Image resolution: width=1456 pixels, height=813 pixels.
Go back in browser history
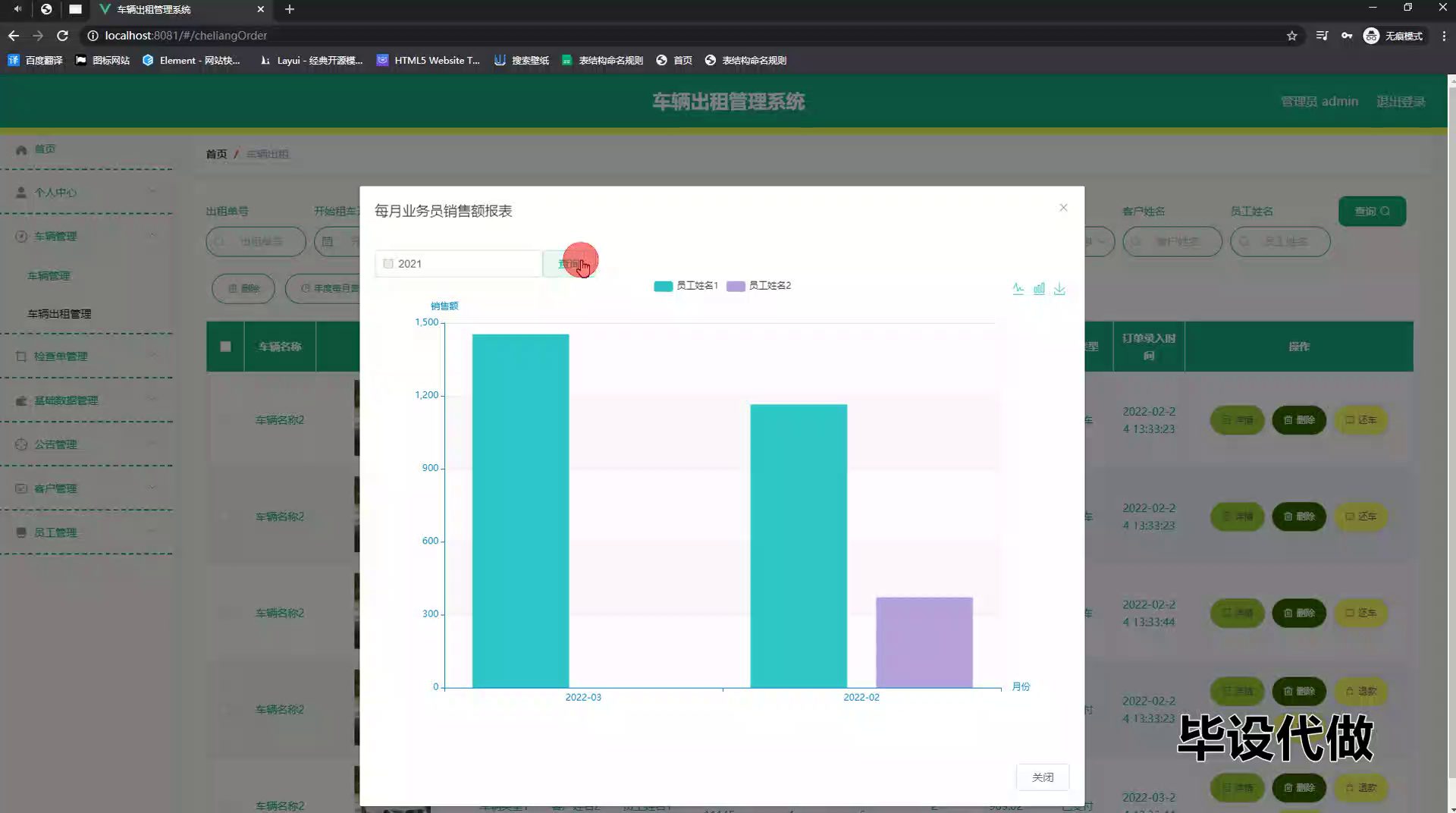pyautogui.click(x=14, y=36)
